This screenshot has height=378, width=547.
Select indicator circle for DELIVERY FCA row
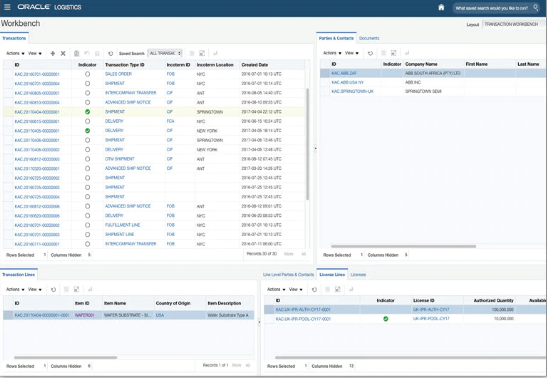[x=88, y=121]
